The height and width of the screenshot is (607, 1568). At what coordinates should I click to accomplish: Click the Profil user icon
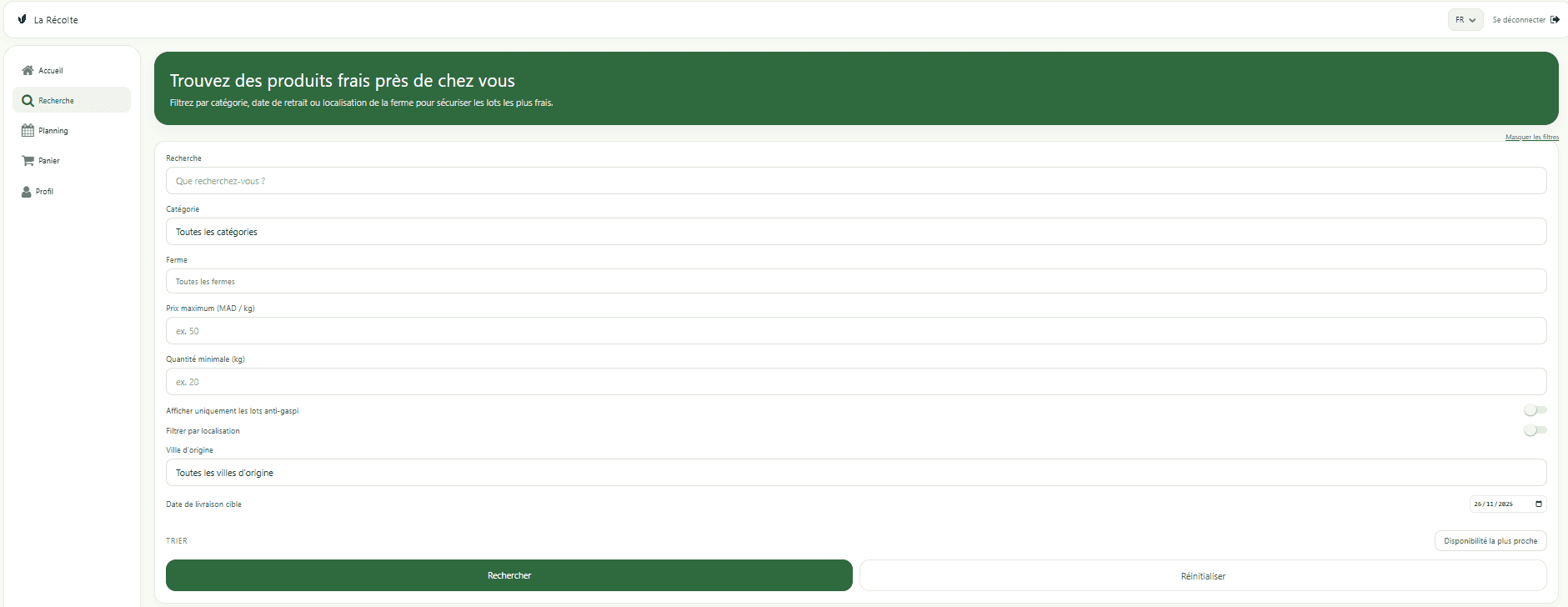click(x=27, y=192)
